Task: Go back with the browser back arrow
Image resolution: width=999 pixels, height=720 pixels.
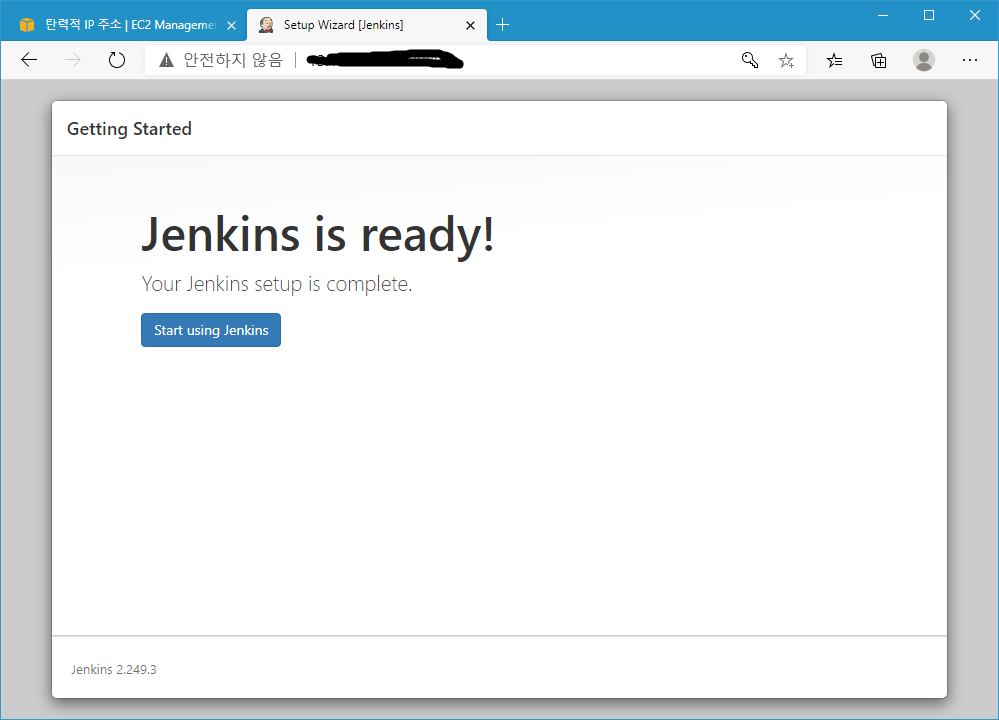Action: pyautogui.click(x=29, y=60)
